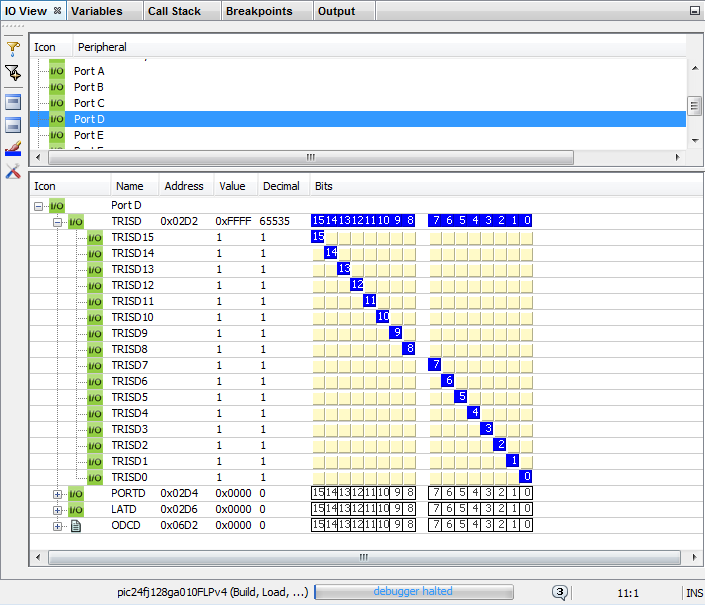Expand the PORTD register node
The image size is (705, 605).
(x=58, y=493)
